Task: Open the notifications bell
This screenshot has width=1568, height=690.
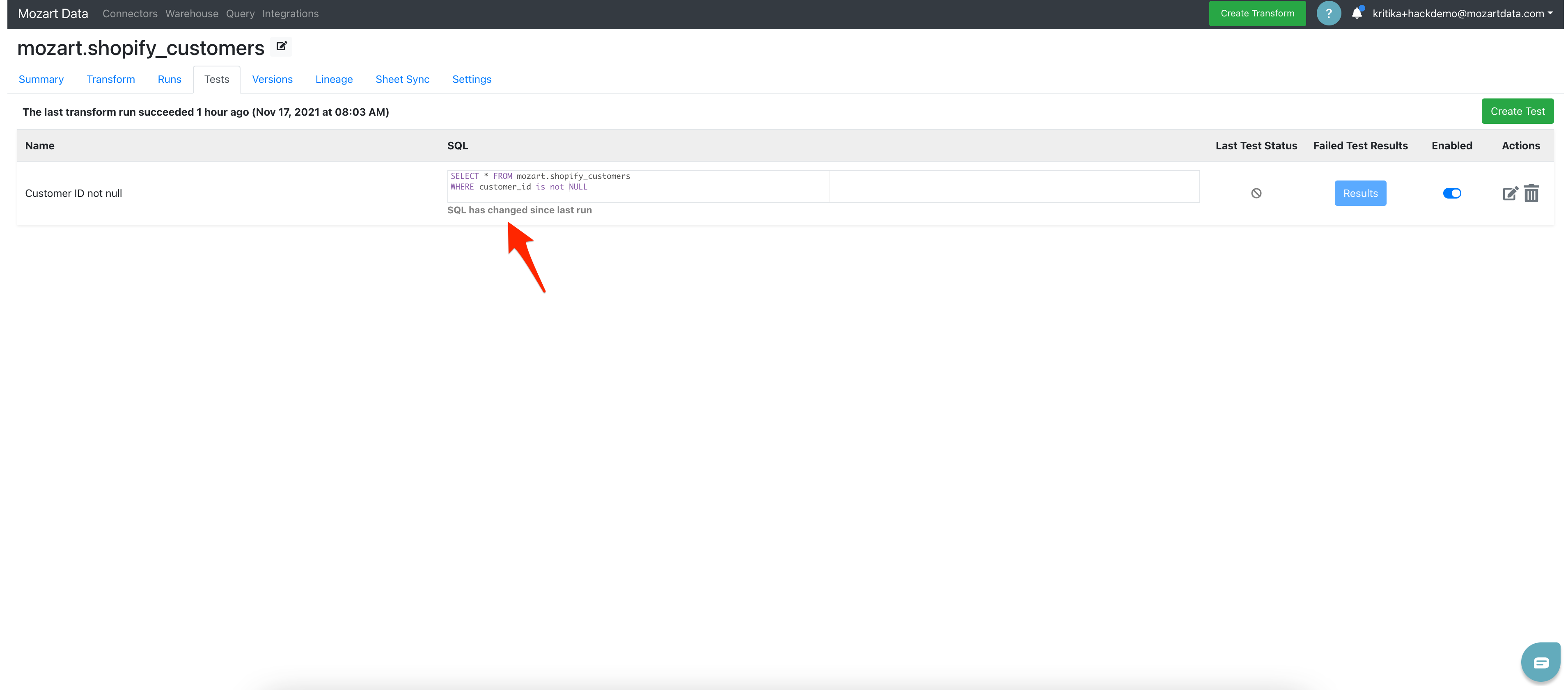Action: point(1356,14)
